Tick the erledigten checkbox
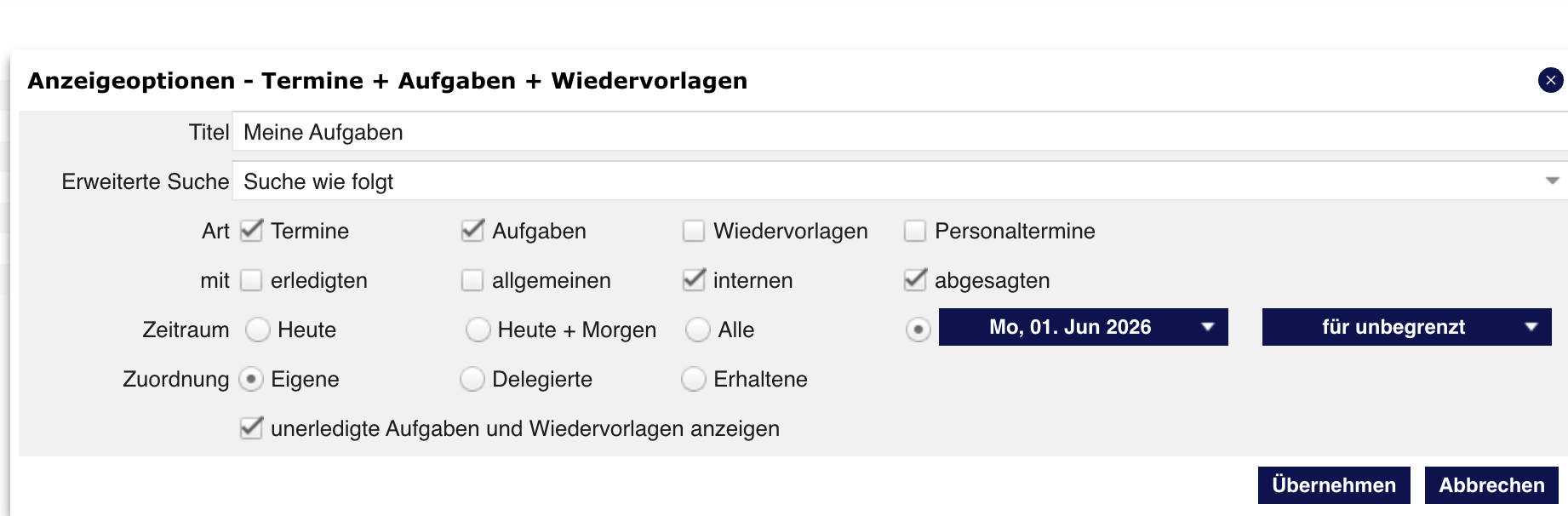The image size is (1568, 516). (x=251, y=280)
